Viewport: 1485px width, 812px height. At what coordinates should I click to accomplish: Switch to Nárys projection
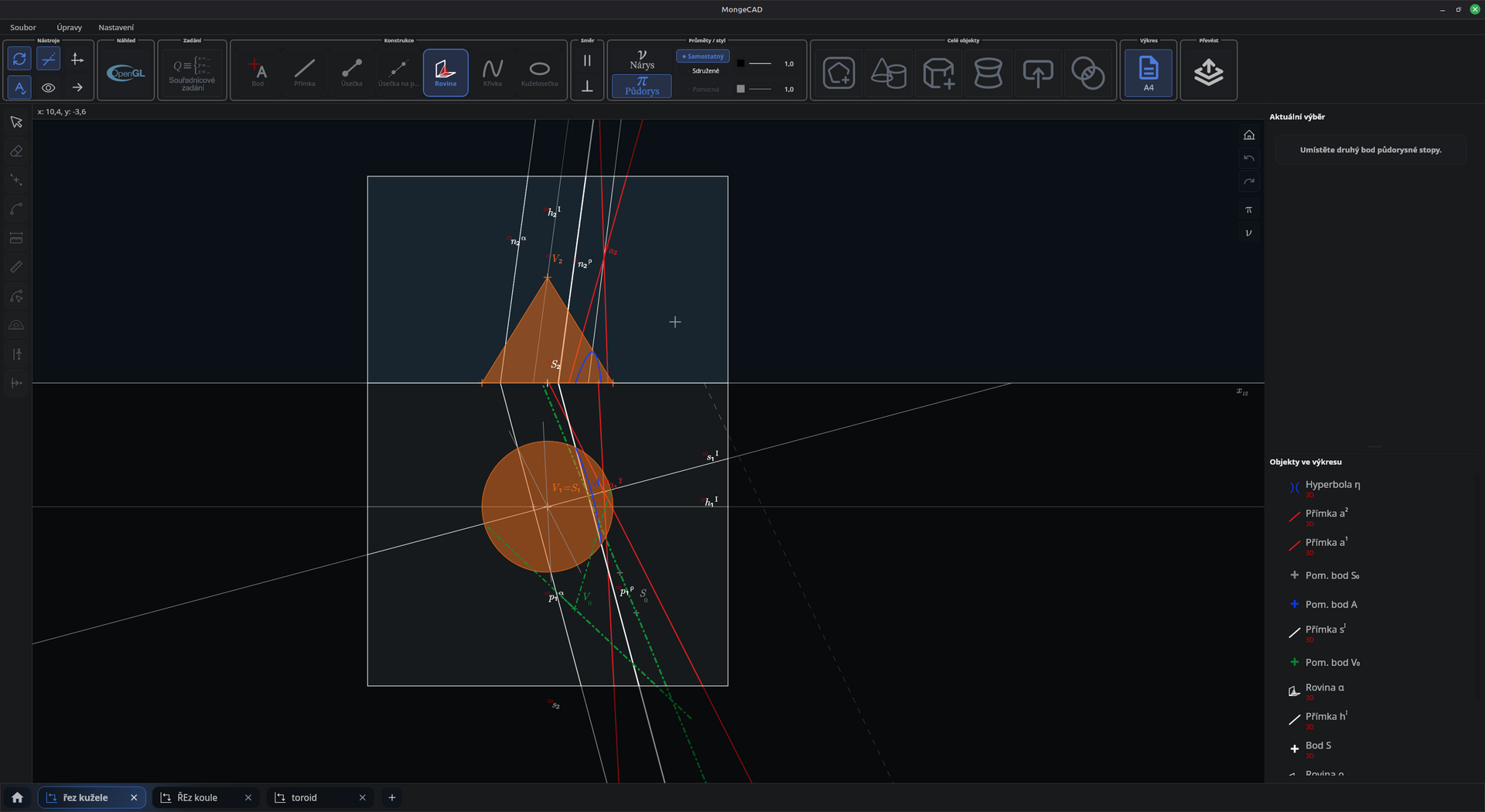point(642,60)
